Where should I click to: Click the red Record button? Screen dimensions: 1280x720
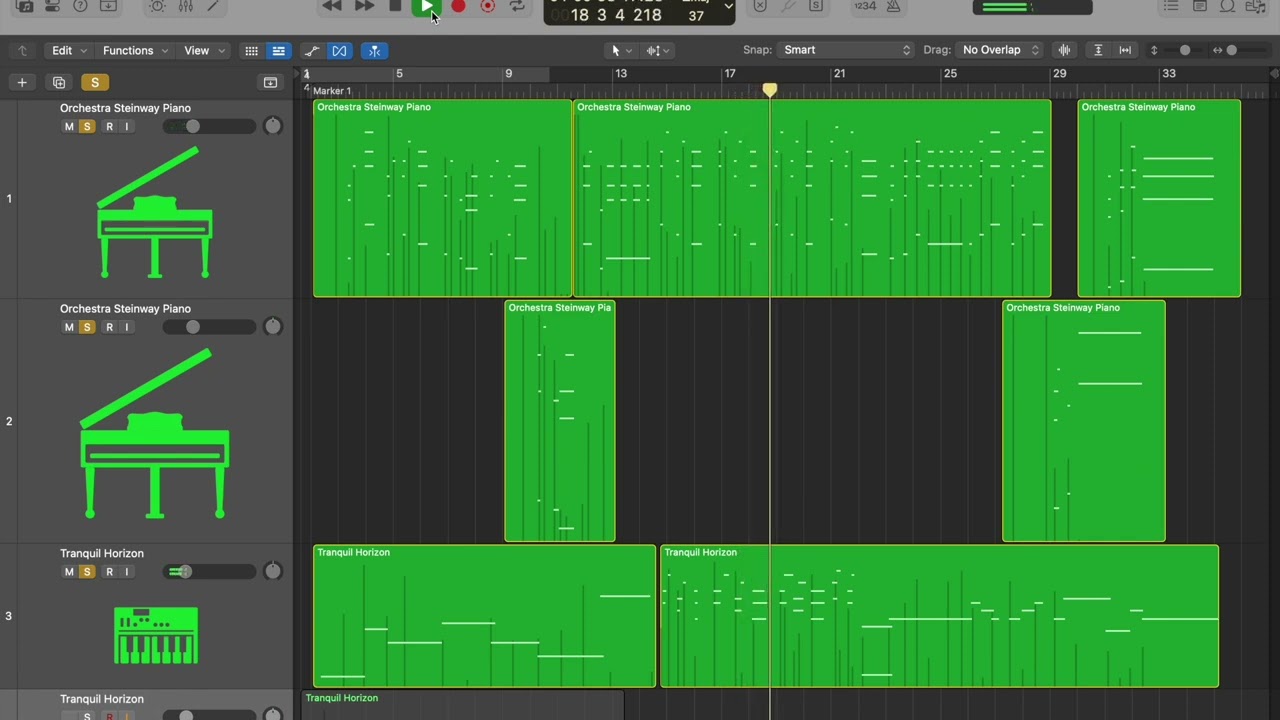(458, 6)
